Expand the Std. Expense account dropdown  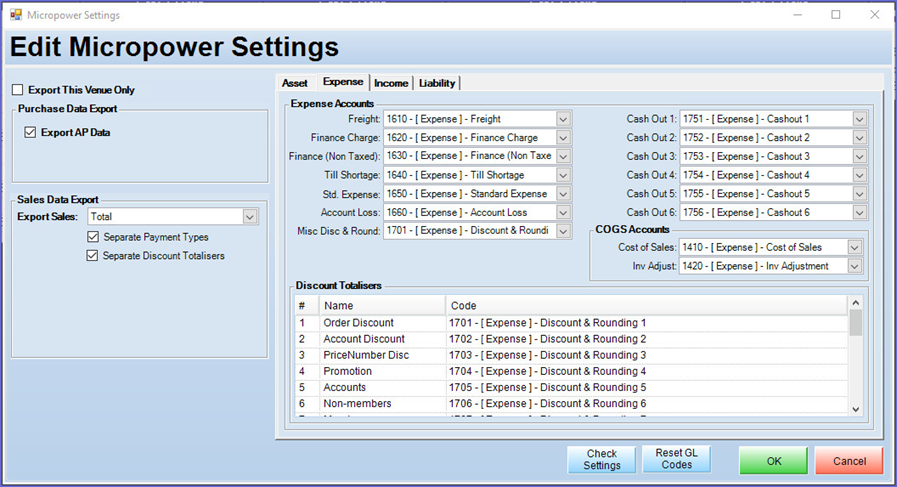pos(563,194)
